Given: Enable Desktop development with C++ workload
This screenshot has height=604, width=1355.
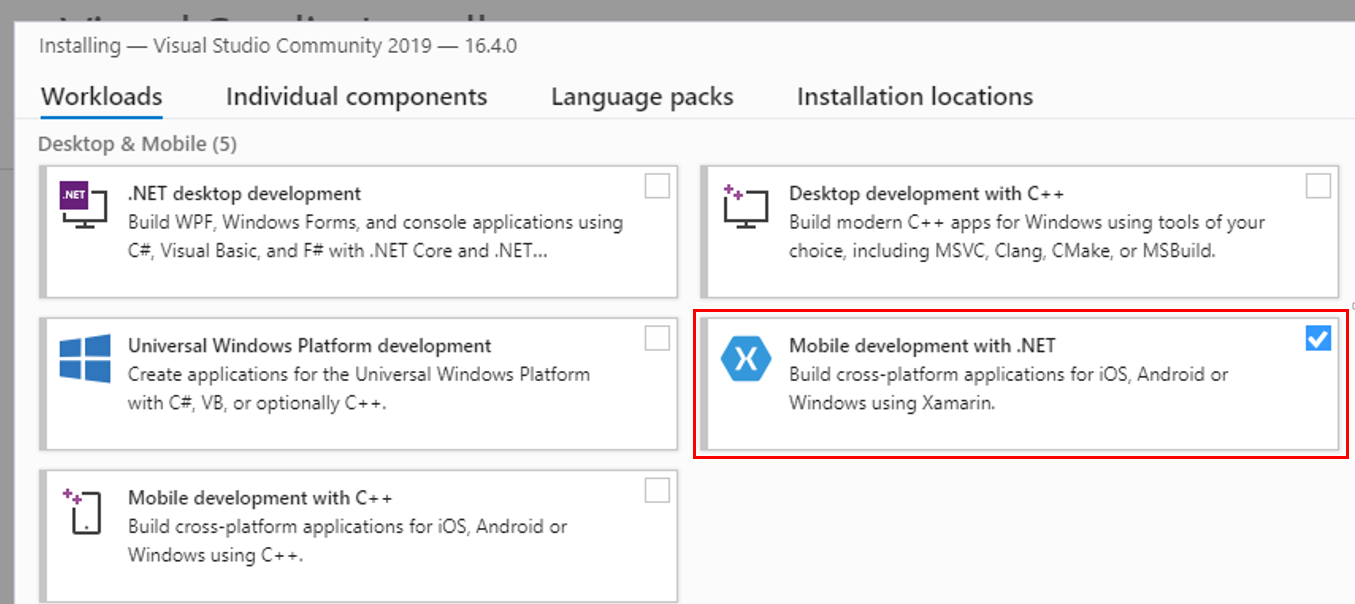Looking at the screenshot, I should tap(1318, 185).
